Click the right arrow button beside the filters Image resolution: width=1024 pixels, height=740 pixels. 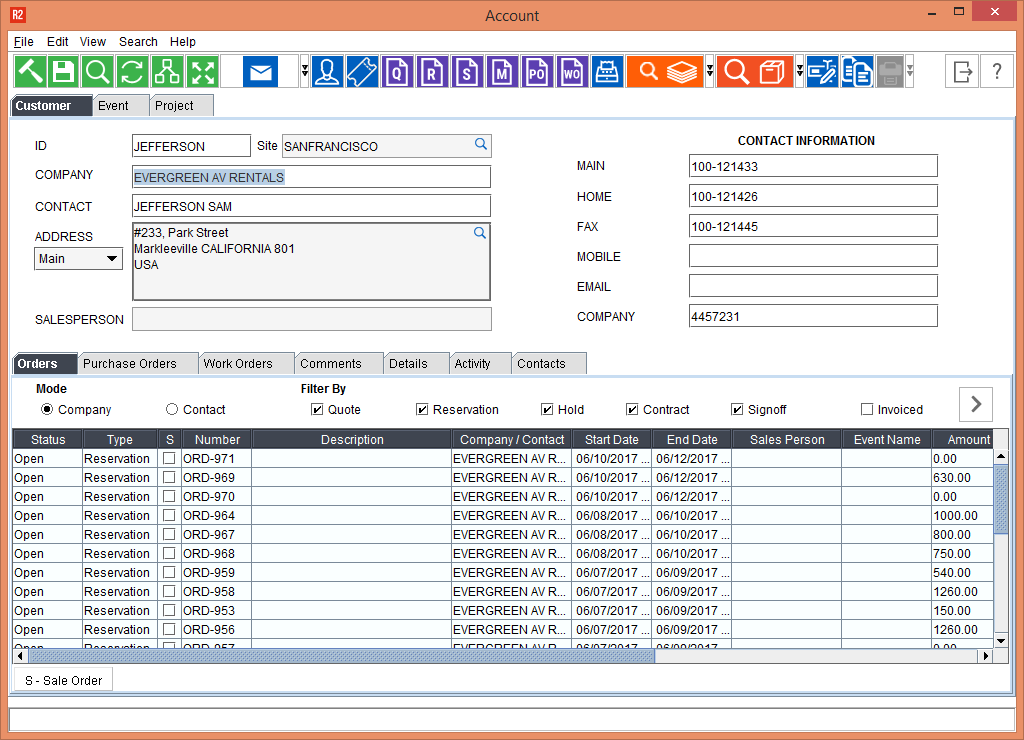(975, 404)
